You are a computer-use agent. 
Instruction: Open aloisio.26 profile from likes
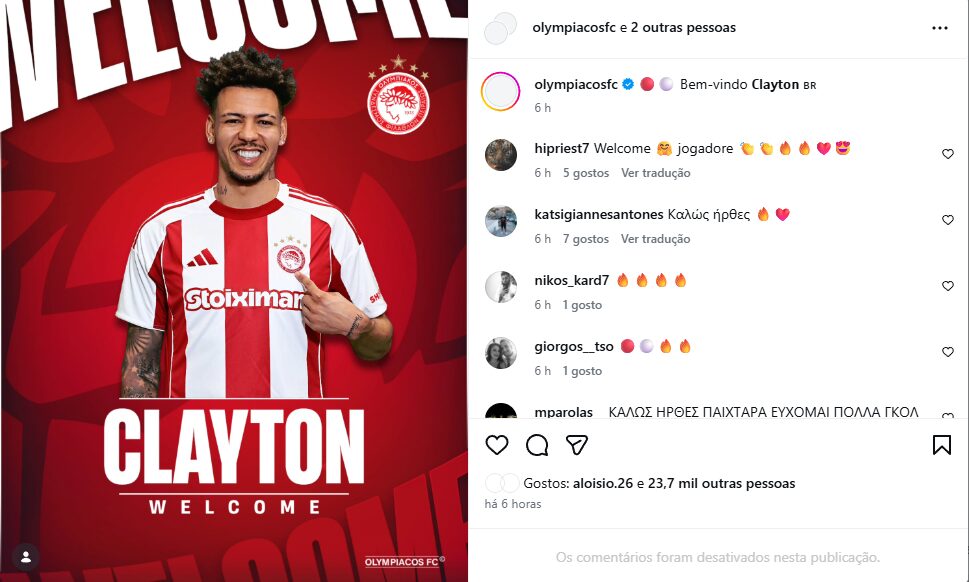point(603,483)
